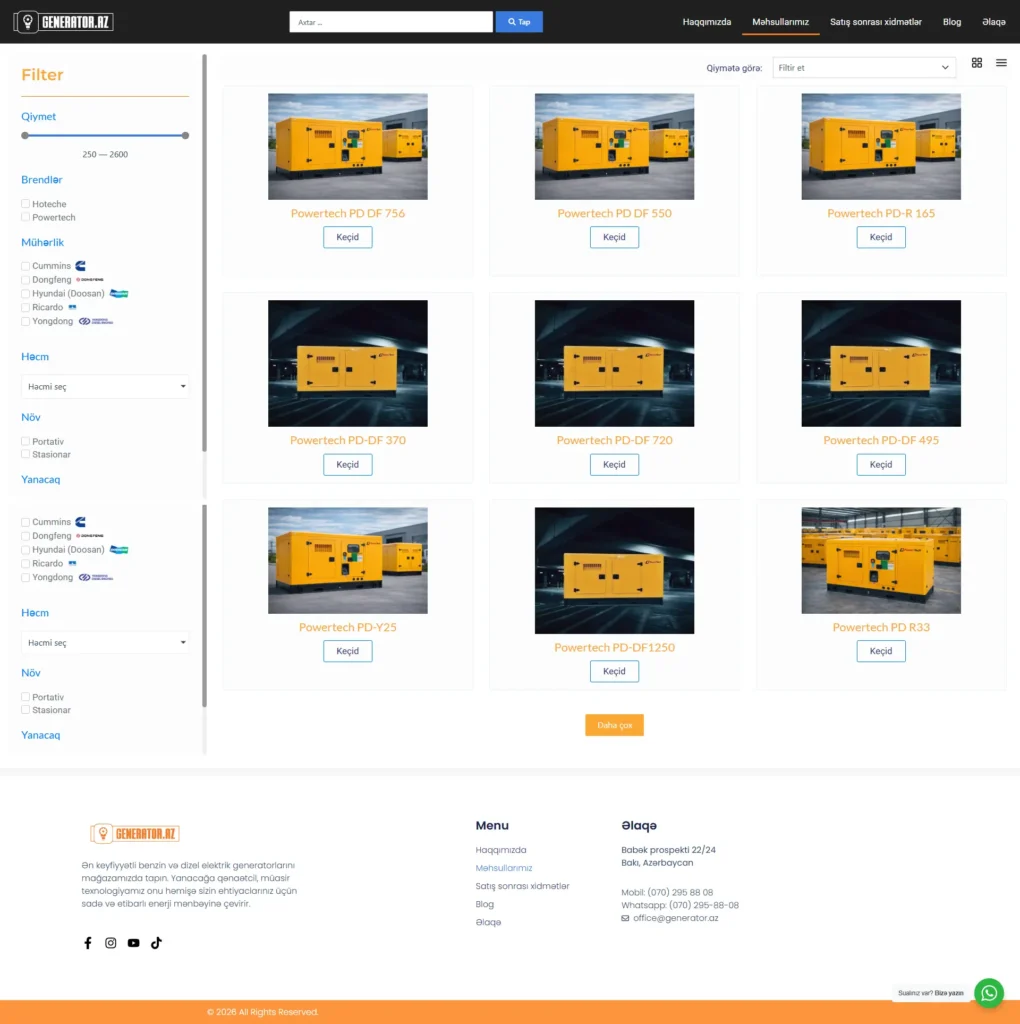Open the second Həcmi seç dropdown

pos(105,642)
